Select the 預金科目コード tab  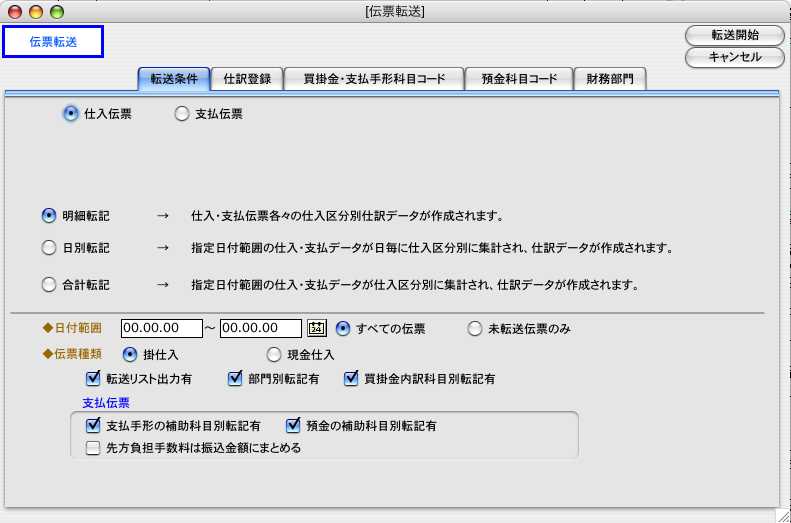point(521,79)
